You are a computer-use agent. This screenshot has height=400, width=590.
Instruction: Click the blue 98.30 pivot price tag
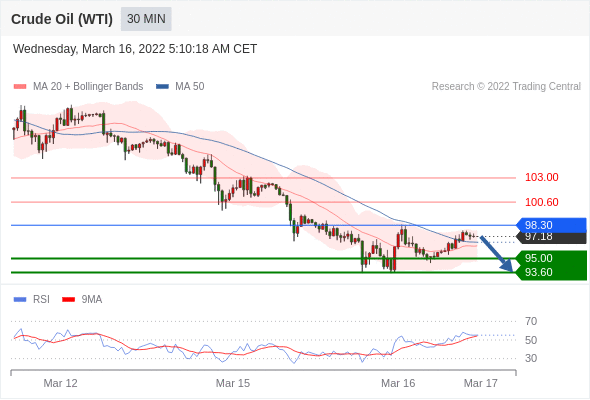[x=551, y=225]
